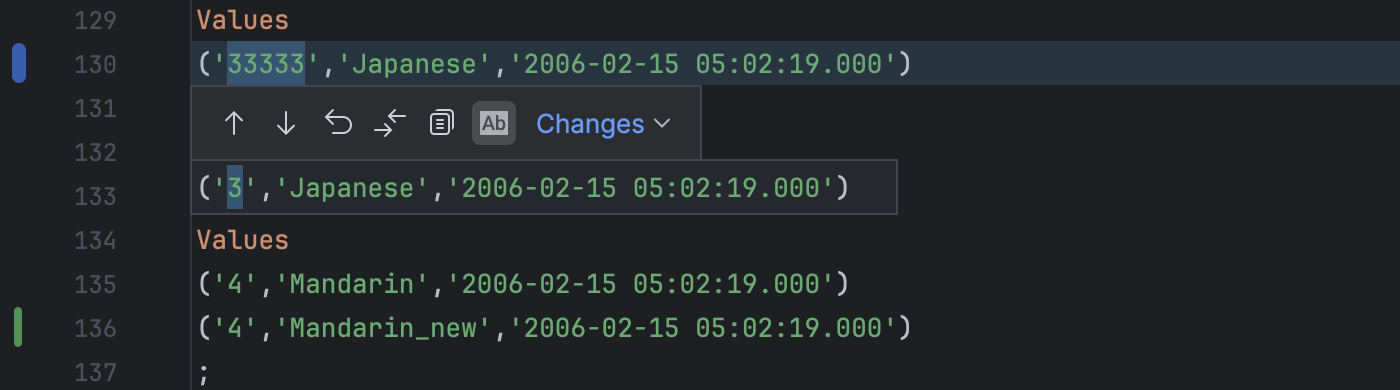Toggle word-level highlighting Ab icon
The image size is (1400, 390).
(494, 123)
